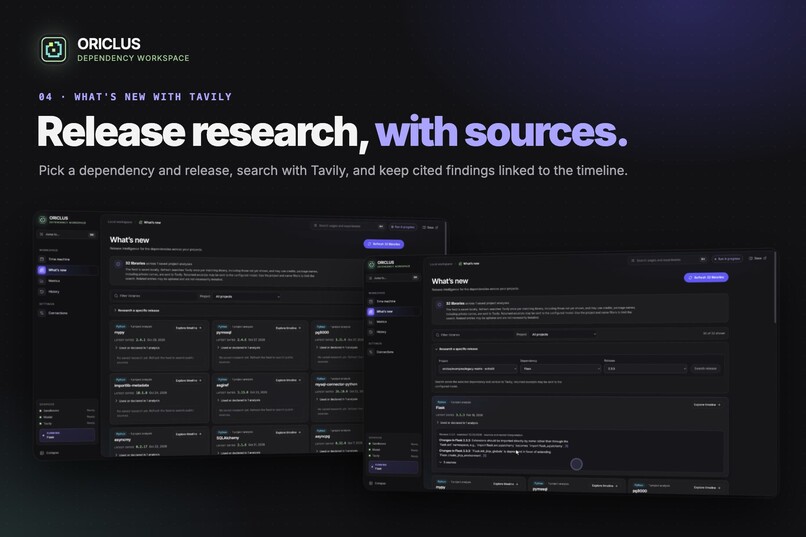Viewport: 806px width, 537px height.
Task: Click Search release button in front window
Action: (705, 368)
